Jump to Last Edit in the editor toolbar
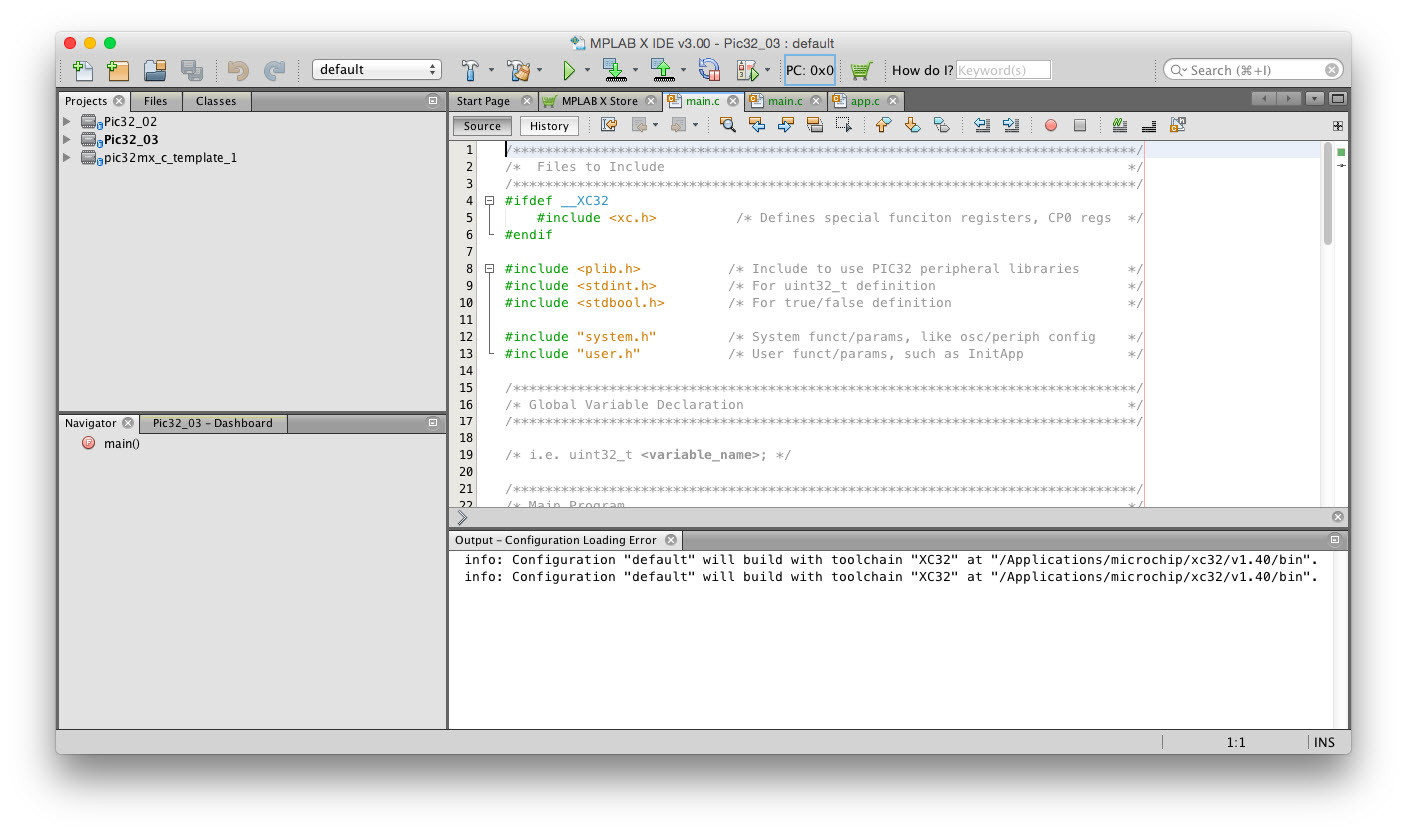Screen dimensions: 1408x835 point(609,125)
